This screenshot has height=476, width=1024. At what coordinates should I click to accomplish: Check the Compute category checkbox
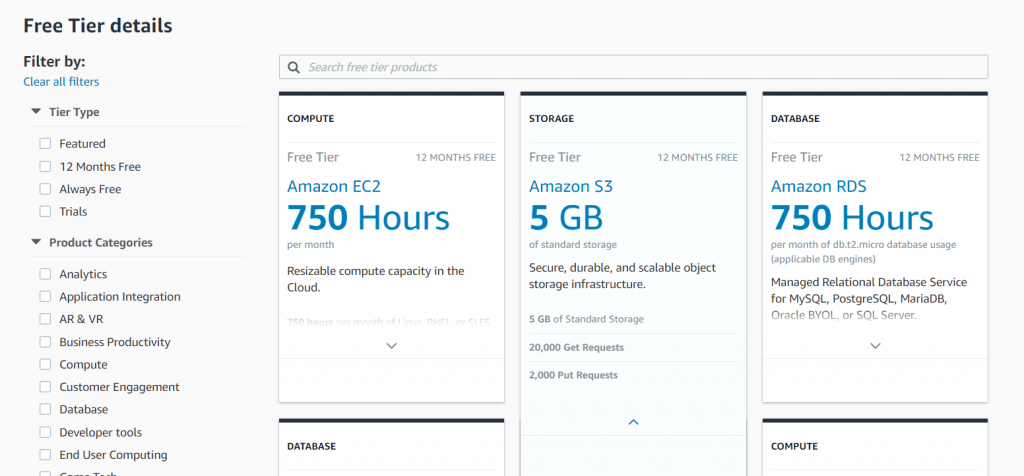(45, 365)
